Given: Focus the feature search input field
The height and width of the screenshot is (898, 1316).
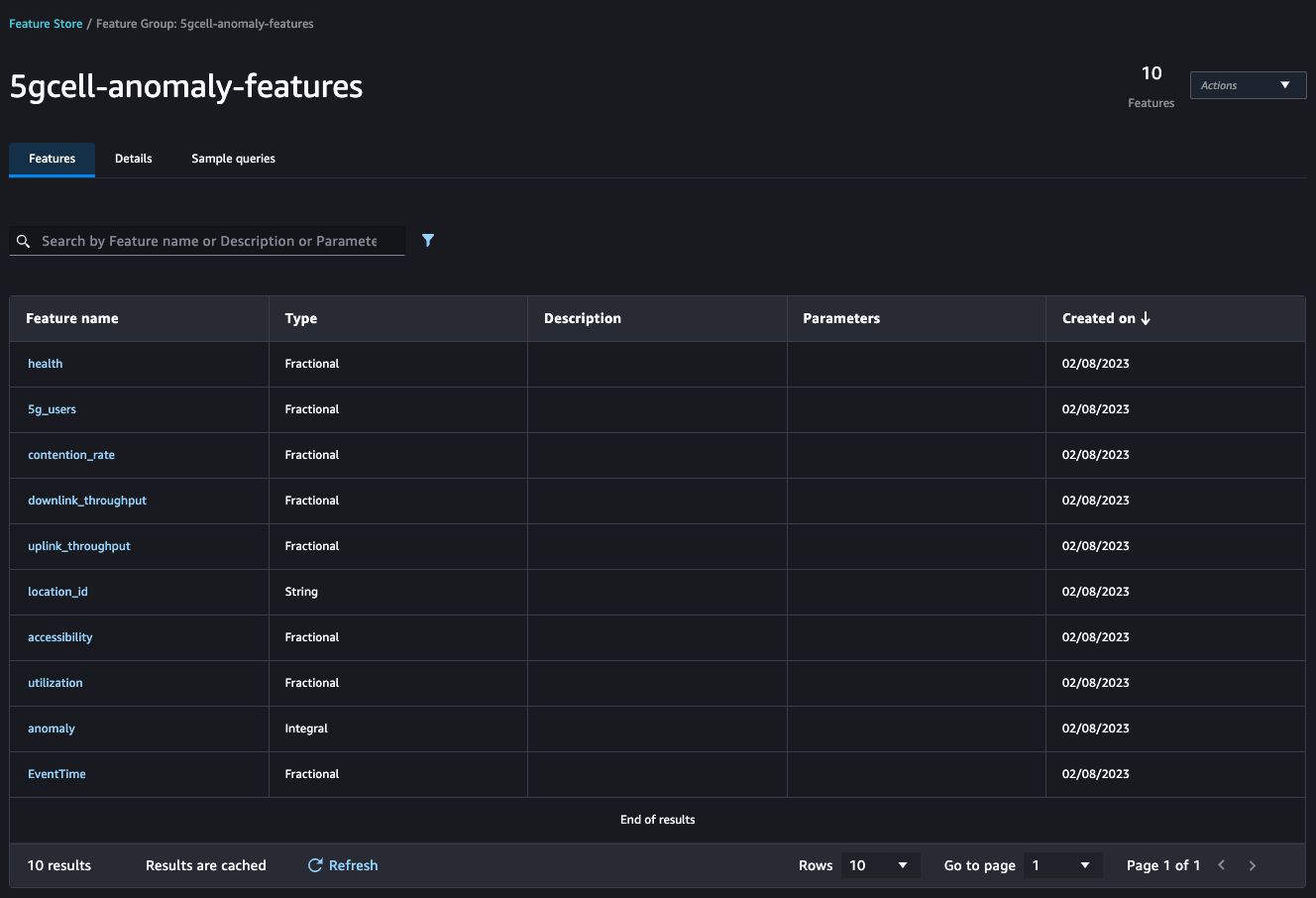Looking at the screenshot, I should point(209,241).
